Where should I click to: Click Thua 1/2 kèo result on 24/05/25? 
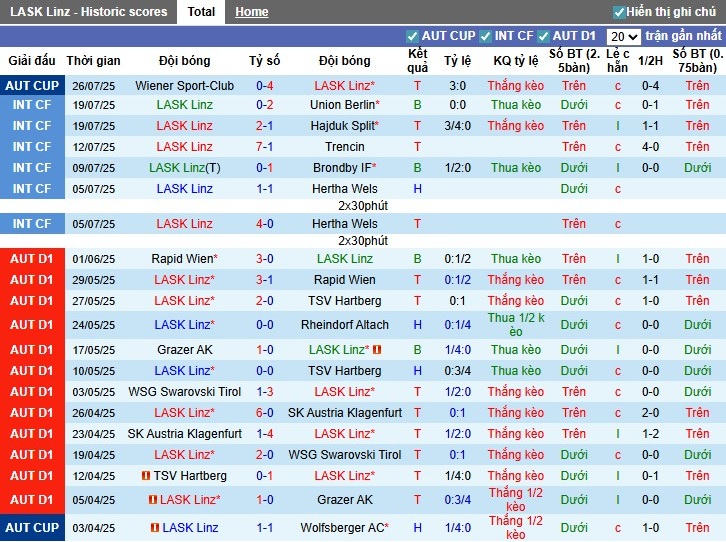pos(515,325)
